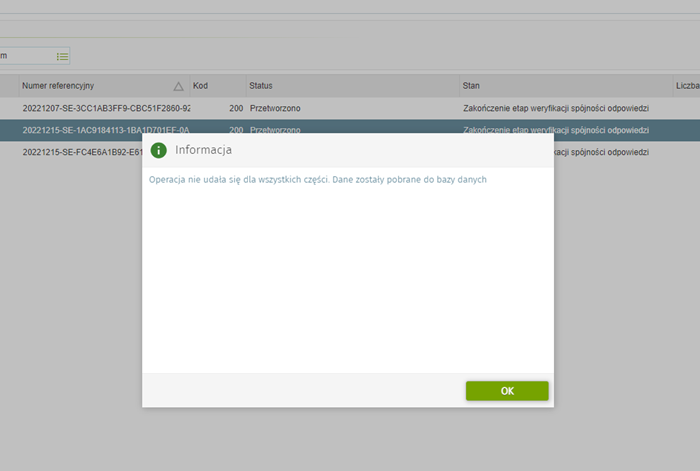Click Przetworzono status in the first row
This screenshot has width=700, height=471.
tap(275, 107)
